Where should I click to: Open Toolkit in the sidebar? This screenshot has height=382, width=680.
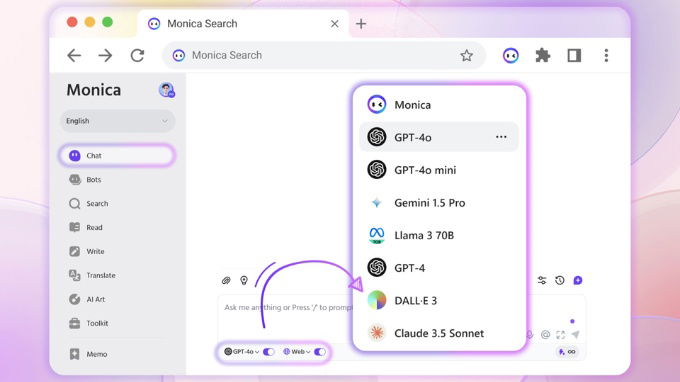pyautogui.click(x=88, y=323)
